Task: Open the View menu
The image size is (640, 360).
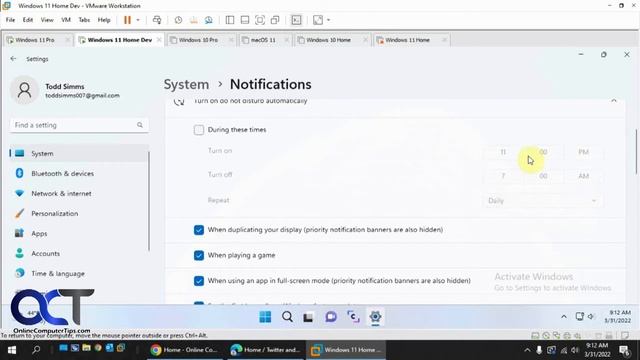Action: pyautogui.click(x=47, y=20)
